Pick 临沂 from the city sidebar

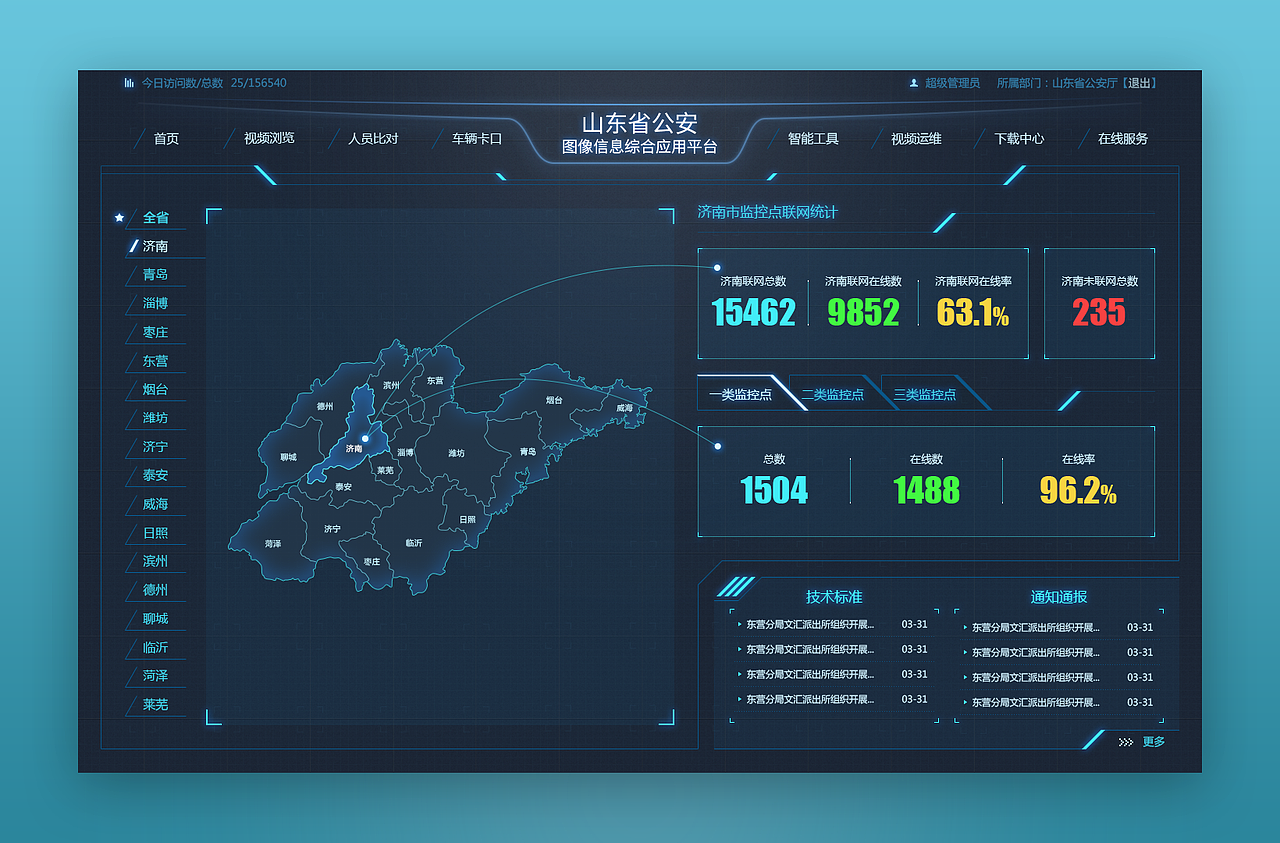(155, 647)
